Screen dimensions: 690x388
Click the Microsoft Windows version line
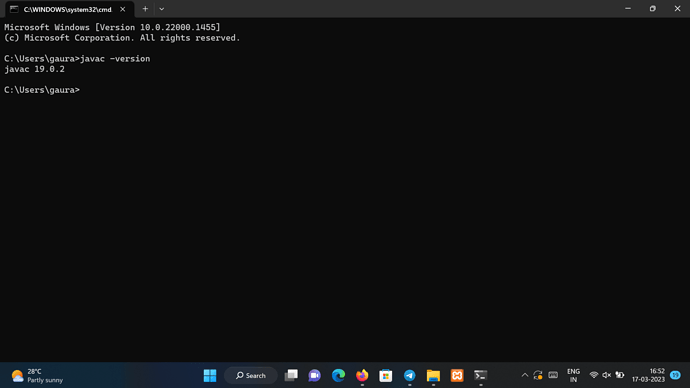[112, 27]
